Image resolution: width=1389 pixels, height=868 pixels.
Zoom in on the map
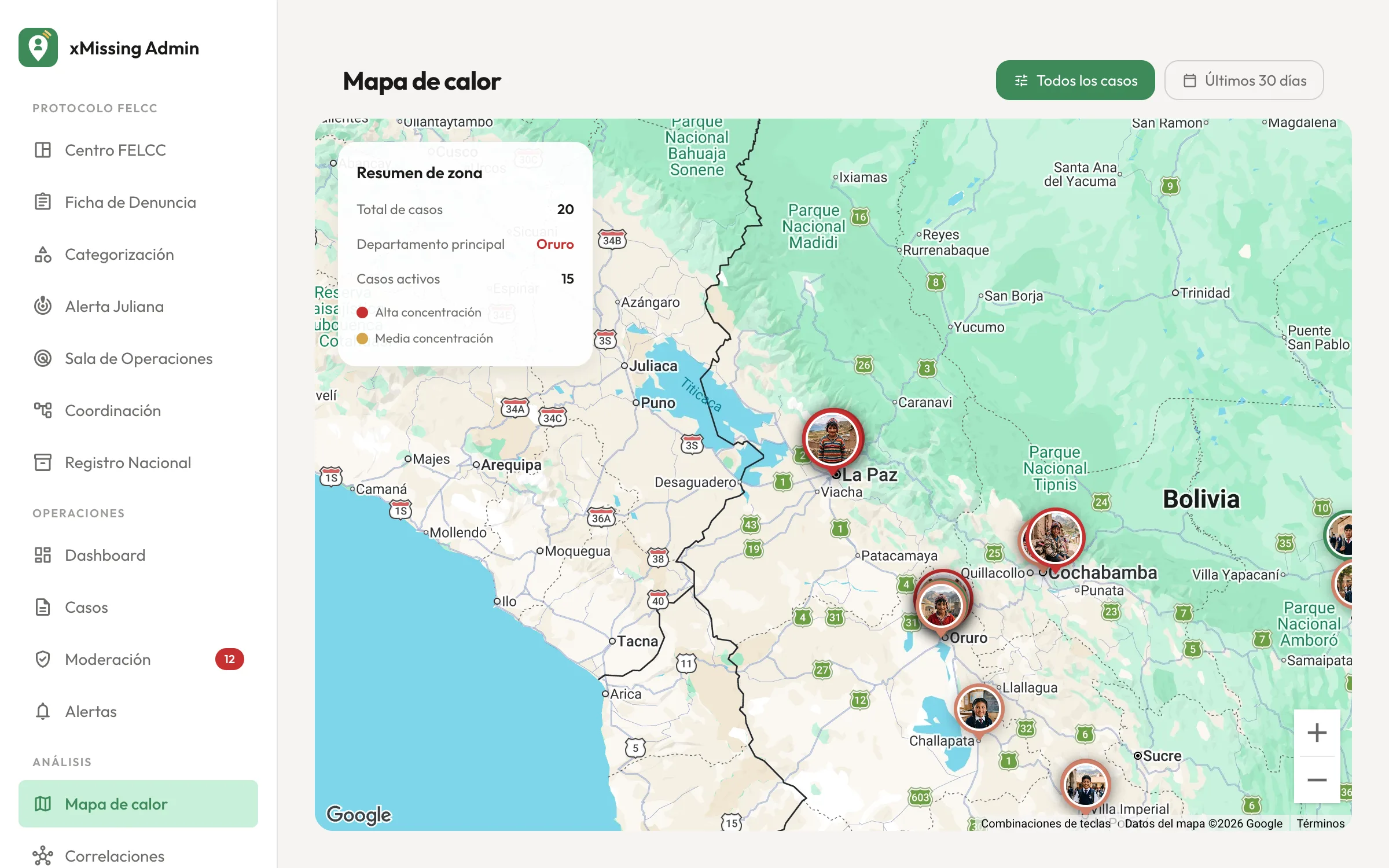tap(1317, 733)
